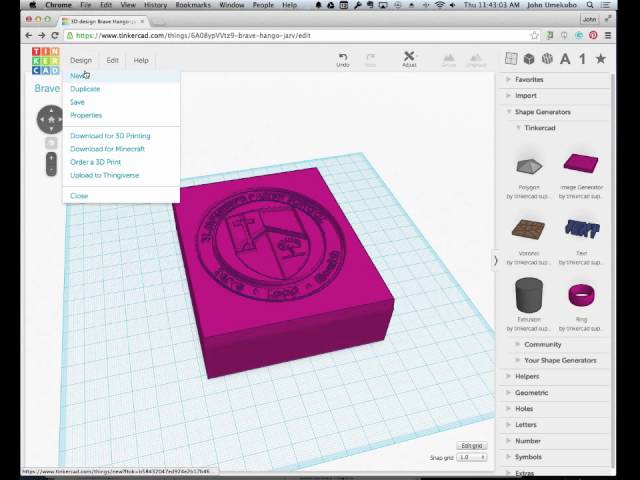The height and width of the screenshot is (480, 640).
Task: Open Chrome hamburger menu
Action: coord(608,36)
